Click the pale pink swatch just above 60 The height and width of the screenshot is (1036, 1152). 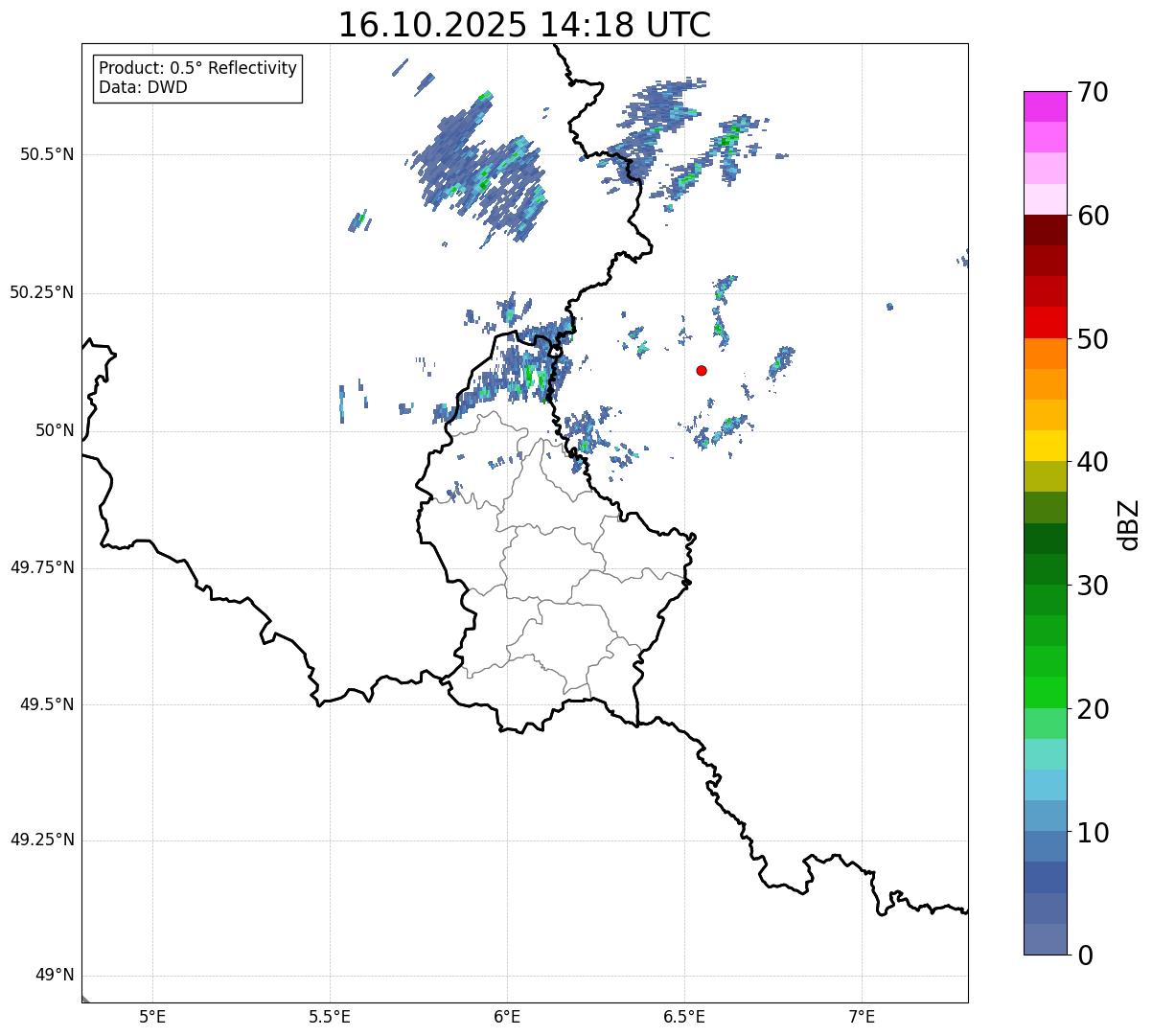click(1046, 199)
